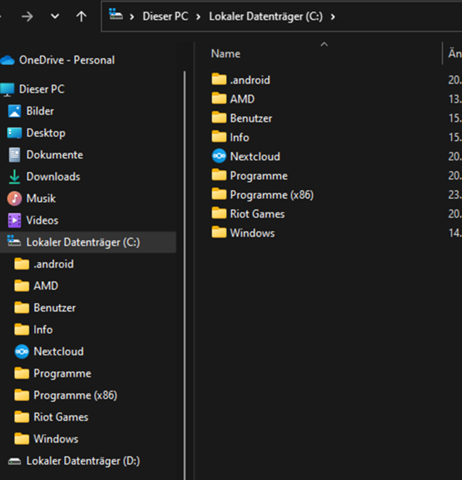Screen dimensions: 462x480
Task: Click the Dieser PC monitor icon
Action: pos(7,89)
